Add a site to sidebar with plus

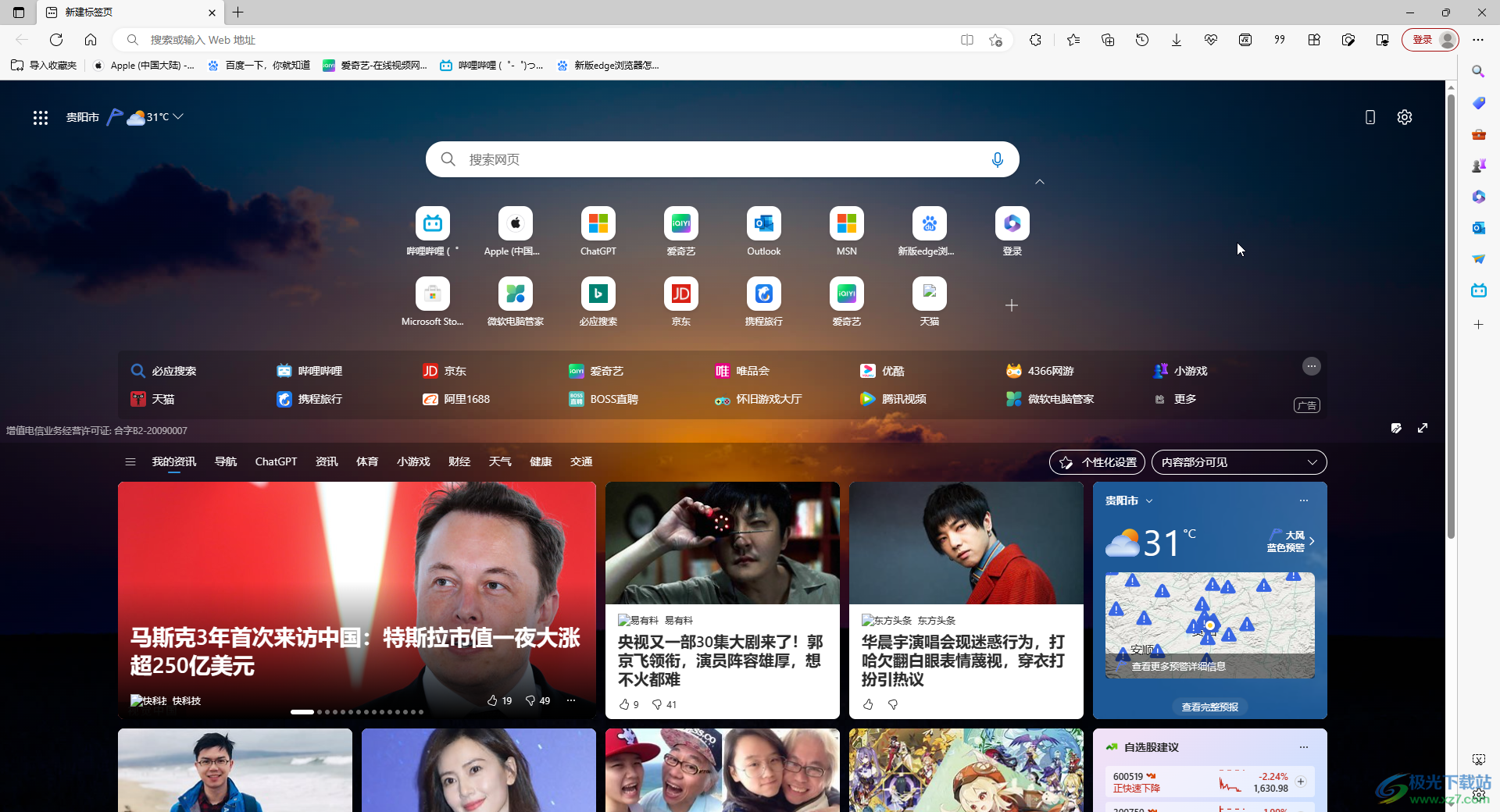[x=1478, y=325]
